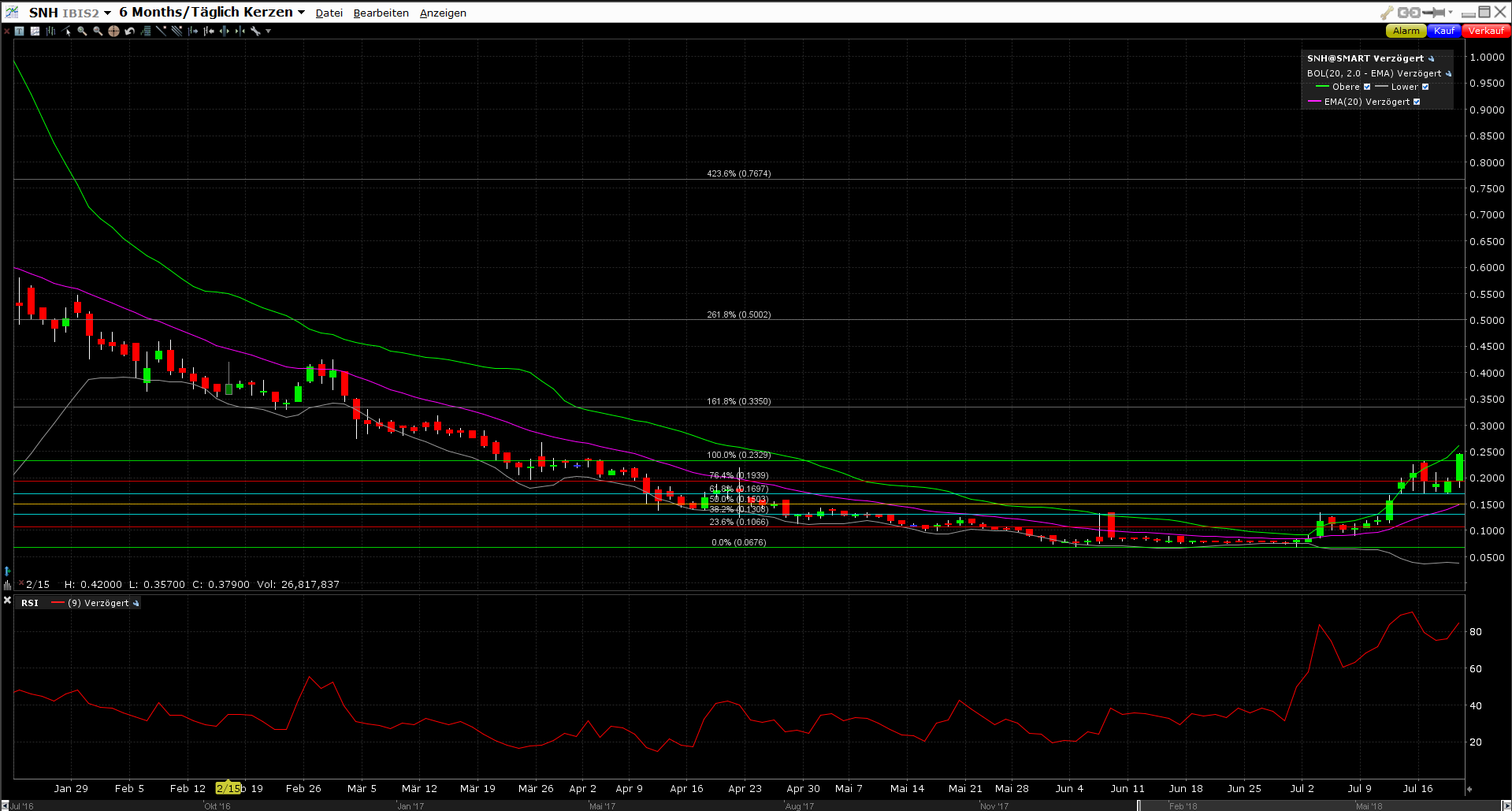The image size is (1512, 811).
Task: Select the text annotation tool
Action: 20,32
